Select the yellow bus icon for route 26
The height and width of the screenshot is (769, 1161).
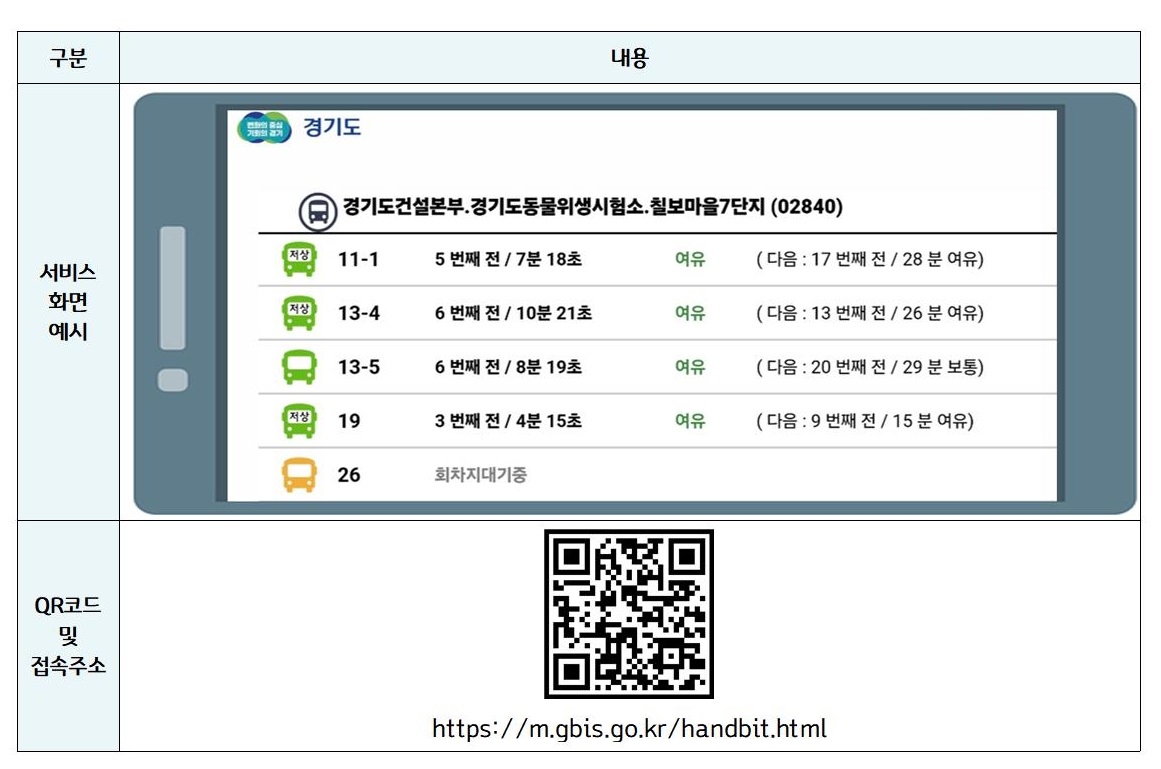tap(299, 474)
